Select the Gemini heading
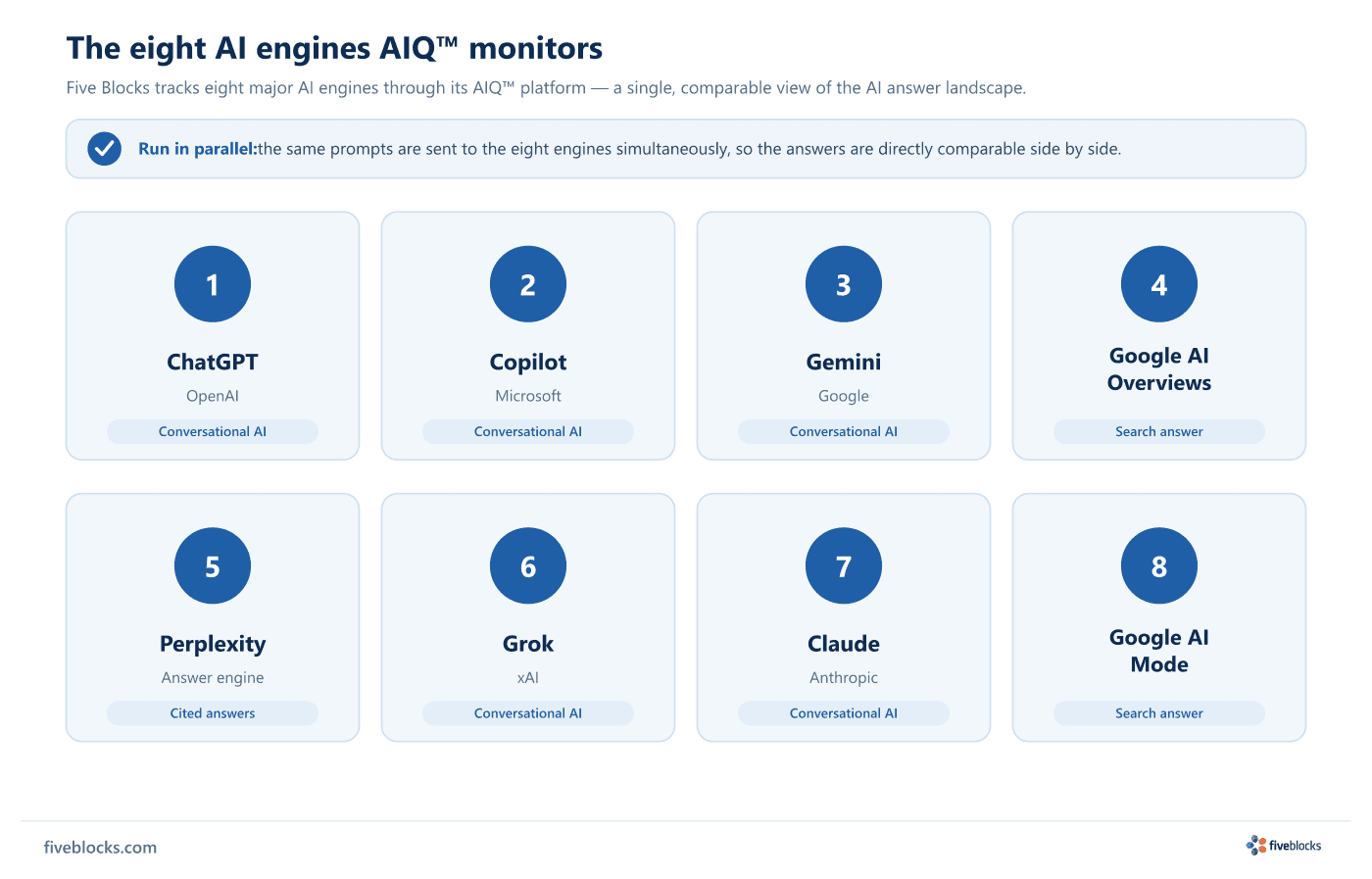The width and height of the screenshot is (1372, 879). (844, 363)
